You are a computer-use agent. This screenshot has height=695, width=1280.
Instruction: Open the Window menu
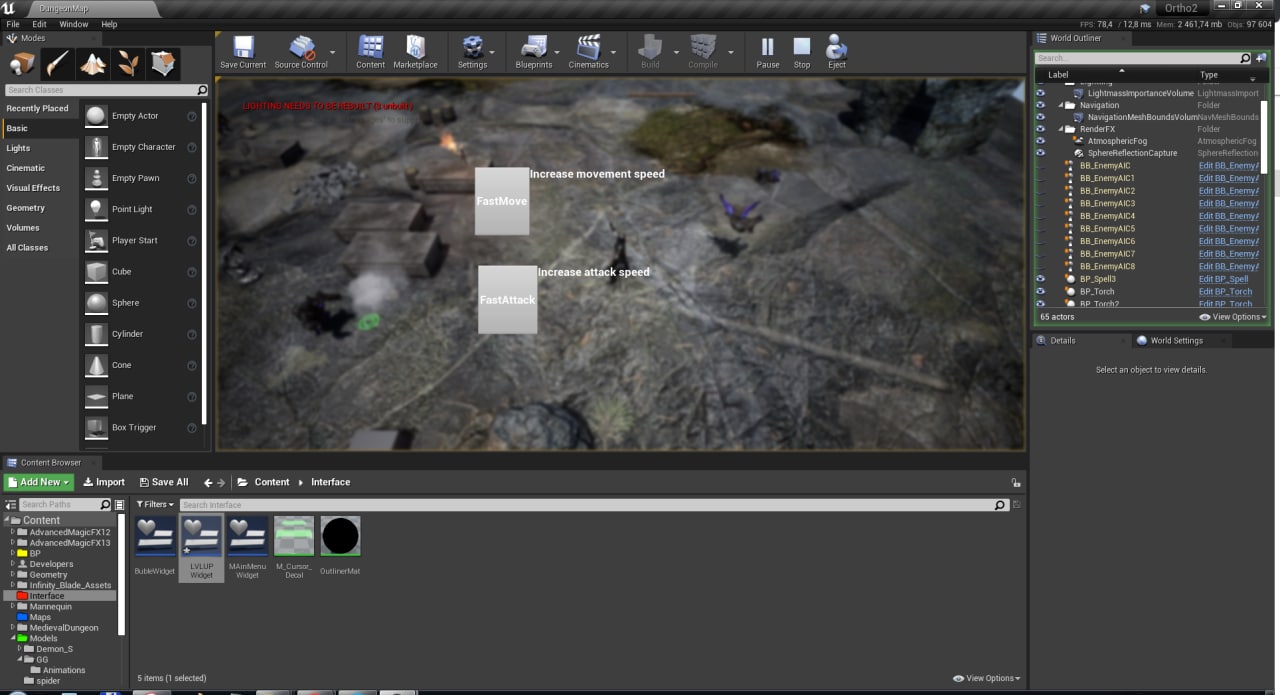point(73,24)
